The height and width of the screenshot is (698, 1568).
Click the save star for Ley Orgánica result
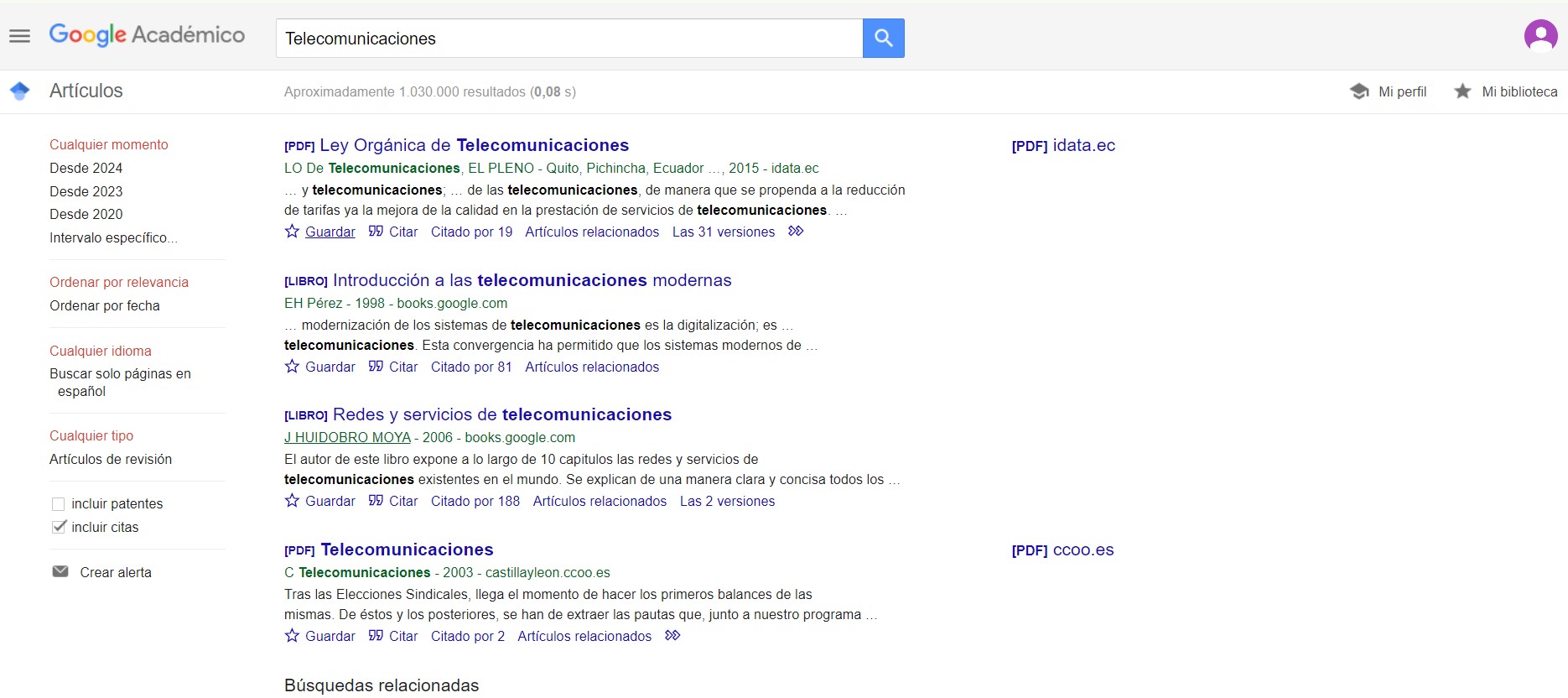(292, 231)
